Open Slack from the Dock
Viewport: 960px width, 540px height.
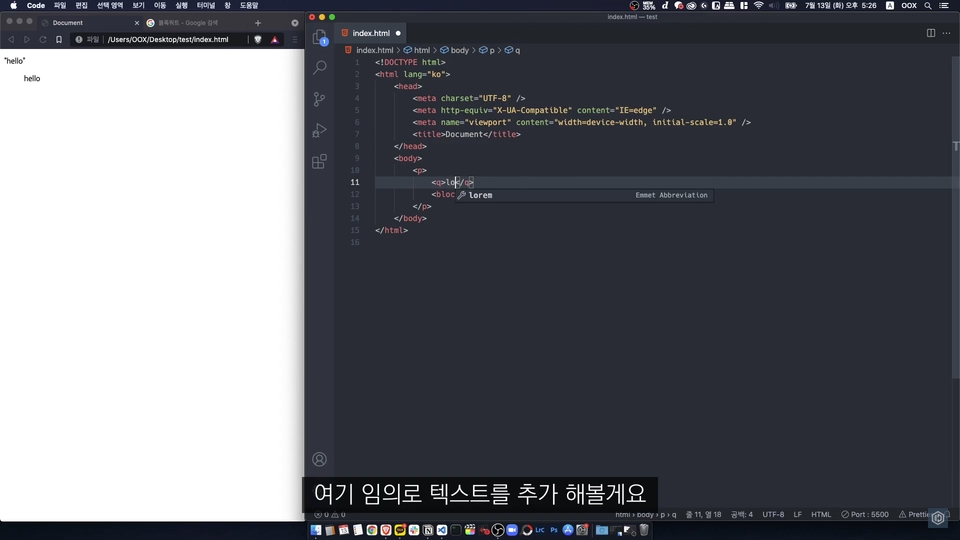pos(414,530)
